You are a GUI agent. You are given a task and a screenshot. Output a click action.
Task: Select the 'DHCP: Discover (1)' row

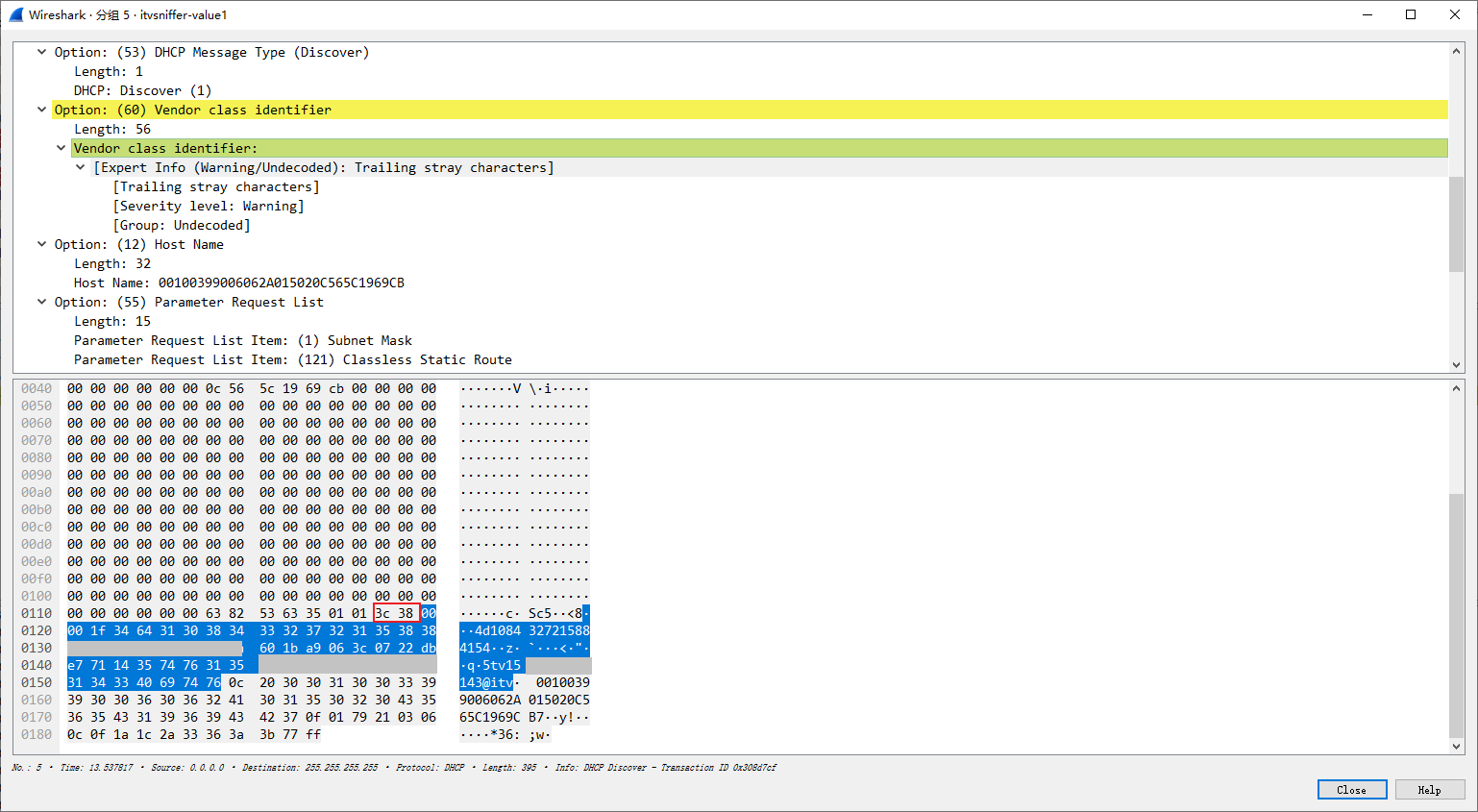(142, 90)
